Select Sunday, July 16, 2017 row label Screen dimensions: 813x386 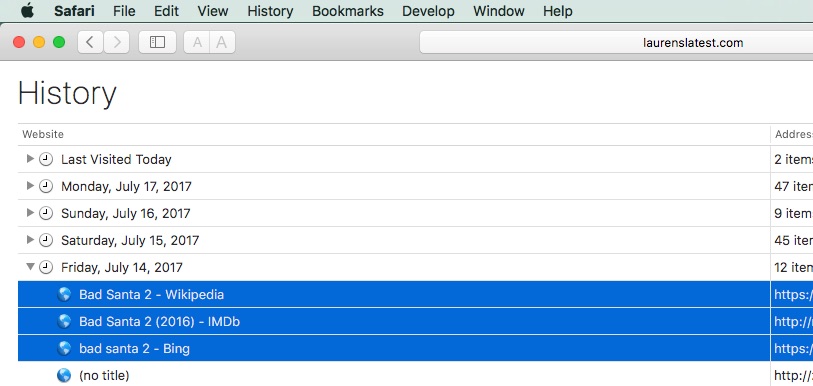(x=125, y=213)
